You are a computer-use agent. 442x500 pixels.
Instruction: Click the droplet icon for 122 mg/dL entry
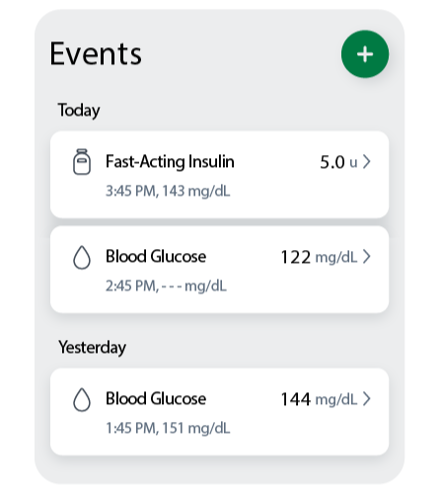82,257
